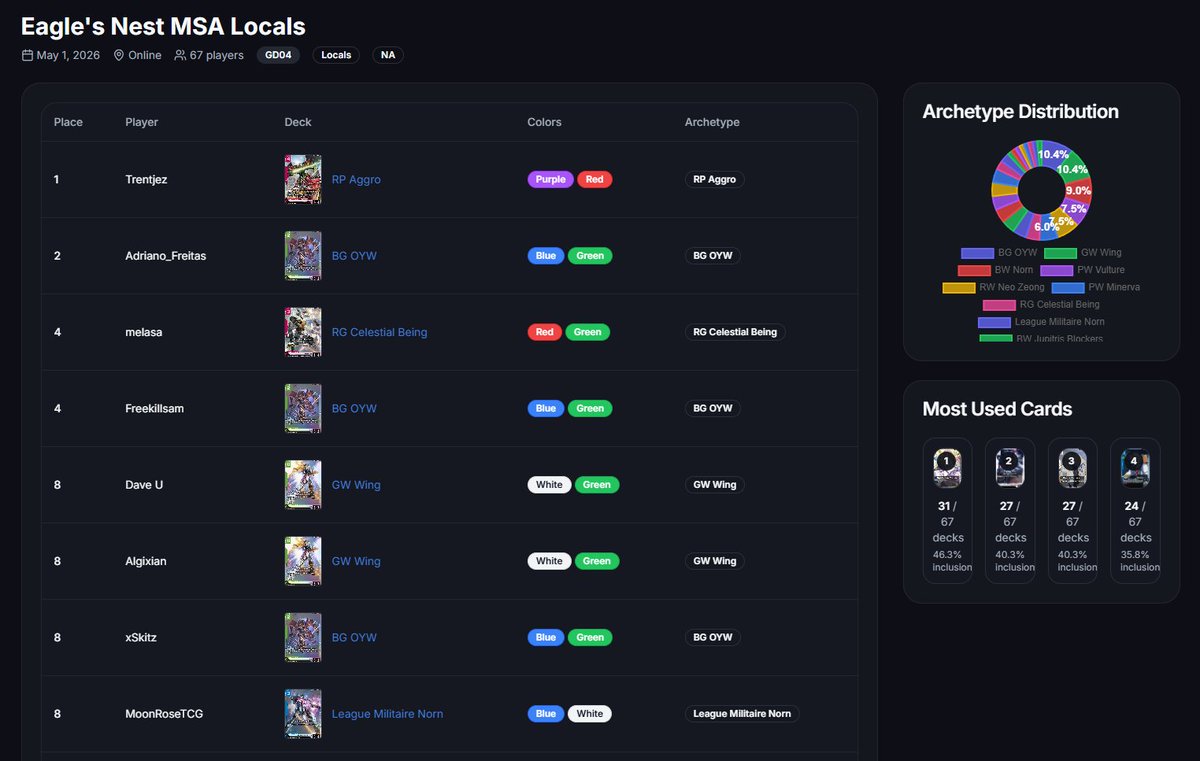Click the Place column header

(x=68, y=122)
